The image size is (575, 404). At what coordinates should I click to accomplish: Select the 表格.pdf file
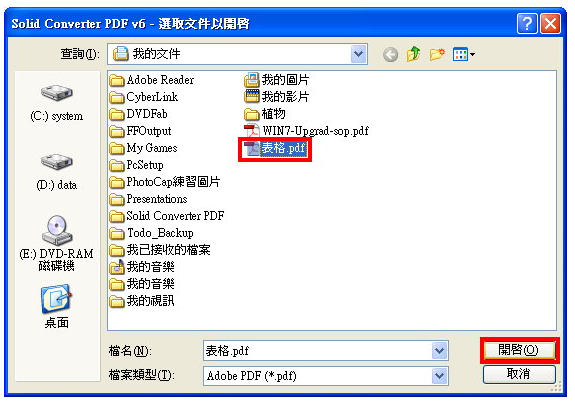(x=275, y=148)
